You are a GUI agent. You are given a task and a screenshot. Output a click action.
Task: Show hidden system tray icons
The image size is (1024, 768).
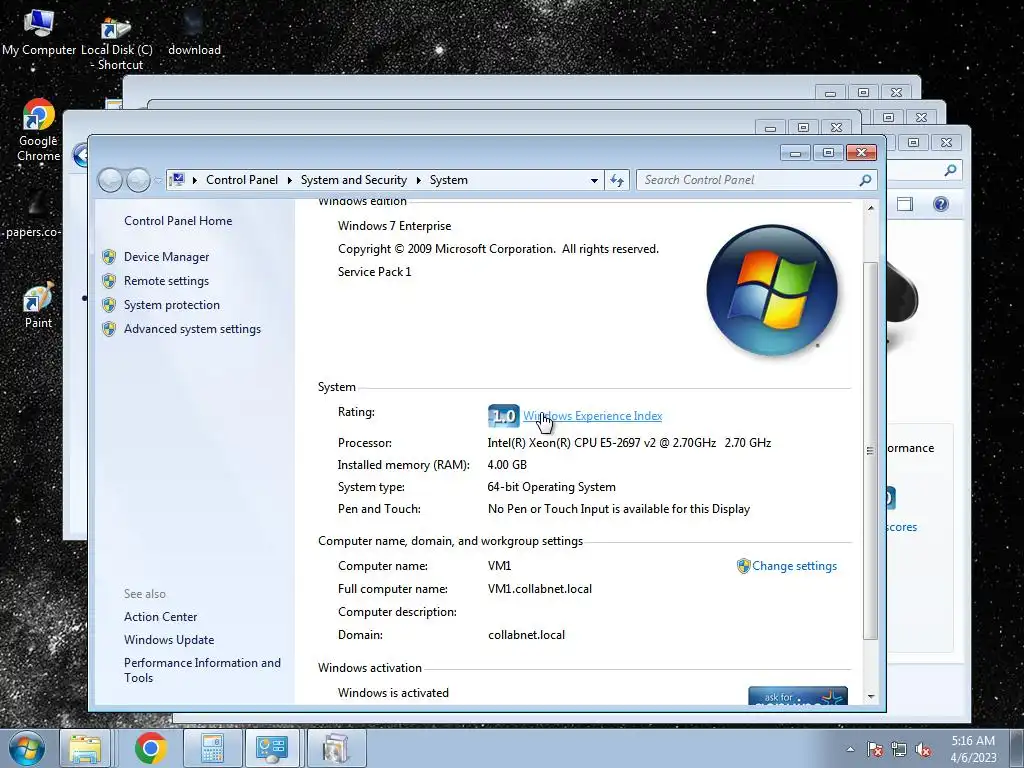[850, 749]
